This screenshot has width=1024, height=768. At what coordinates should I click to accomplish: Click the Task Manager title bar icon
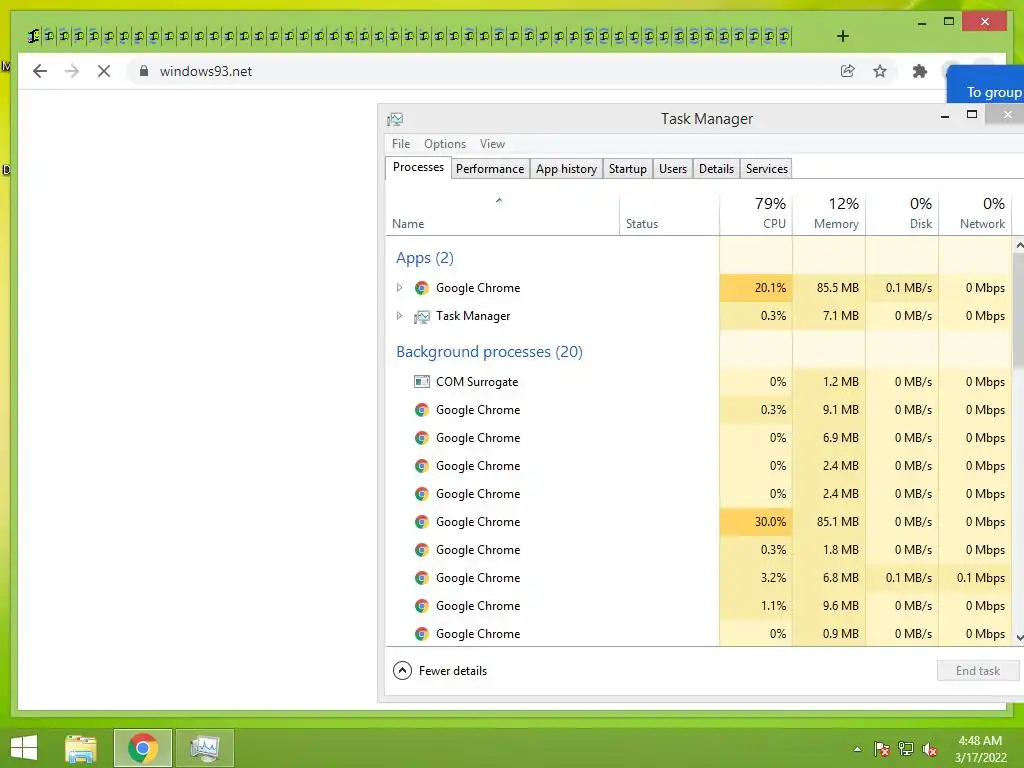click(x=395, y=119)
